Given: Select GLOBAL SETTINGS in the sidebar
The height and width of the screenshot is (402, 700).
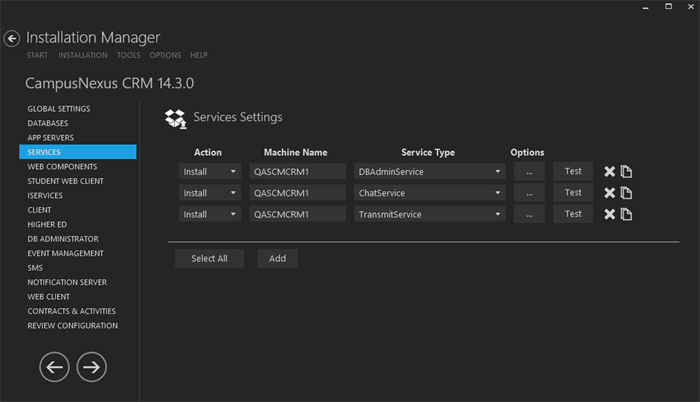Looking at the screenshot, I should [59, 109].
